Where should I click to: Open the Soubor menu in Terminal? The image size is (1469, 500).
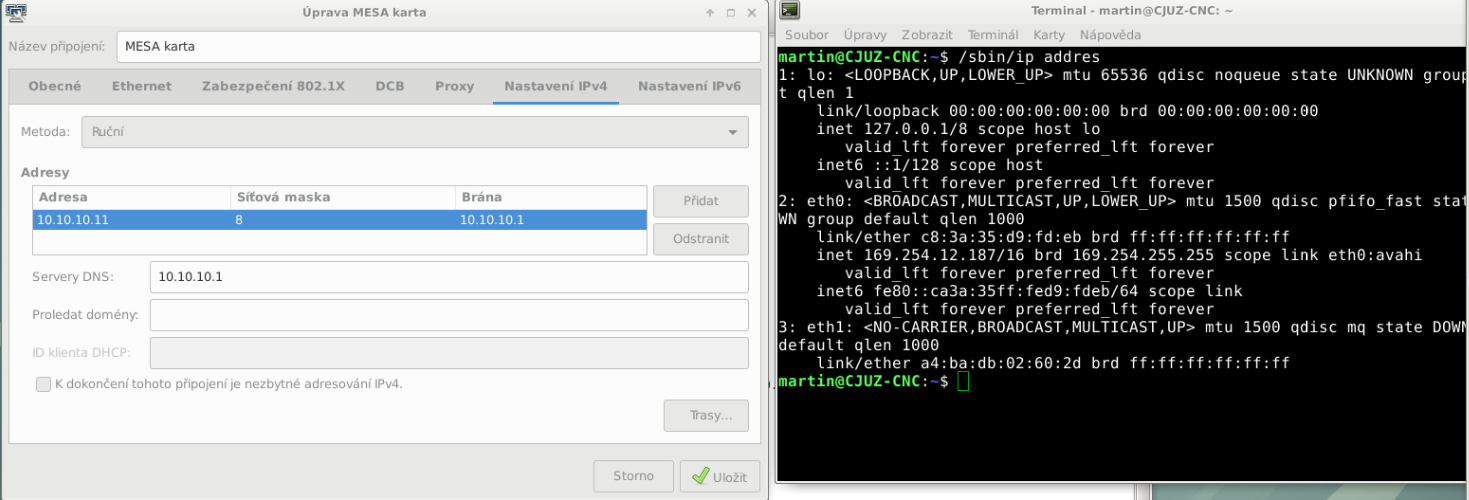pos(806,35)
